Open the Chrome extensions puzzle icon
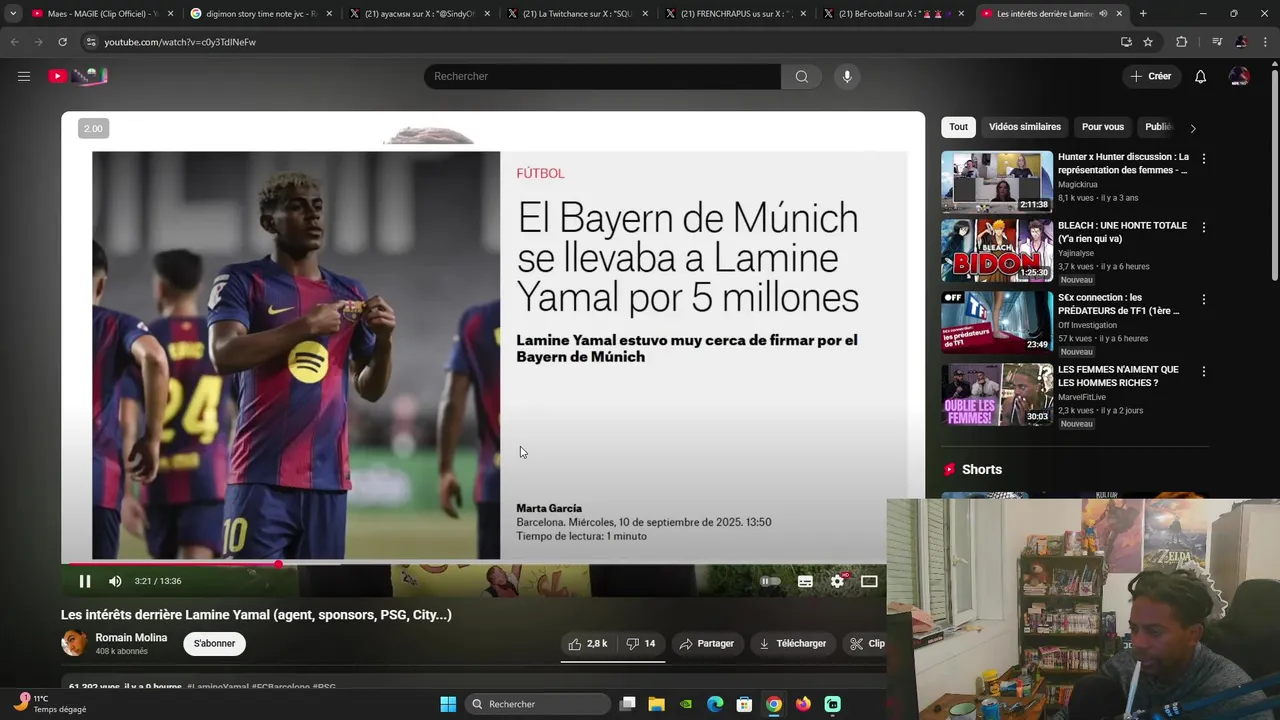This screenshot has height=720, width=1280. pos(1182,42)
